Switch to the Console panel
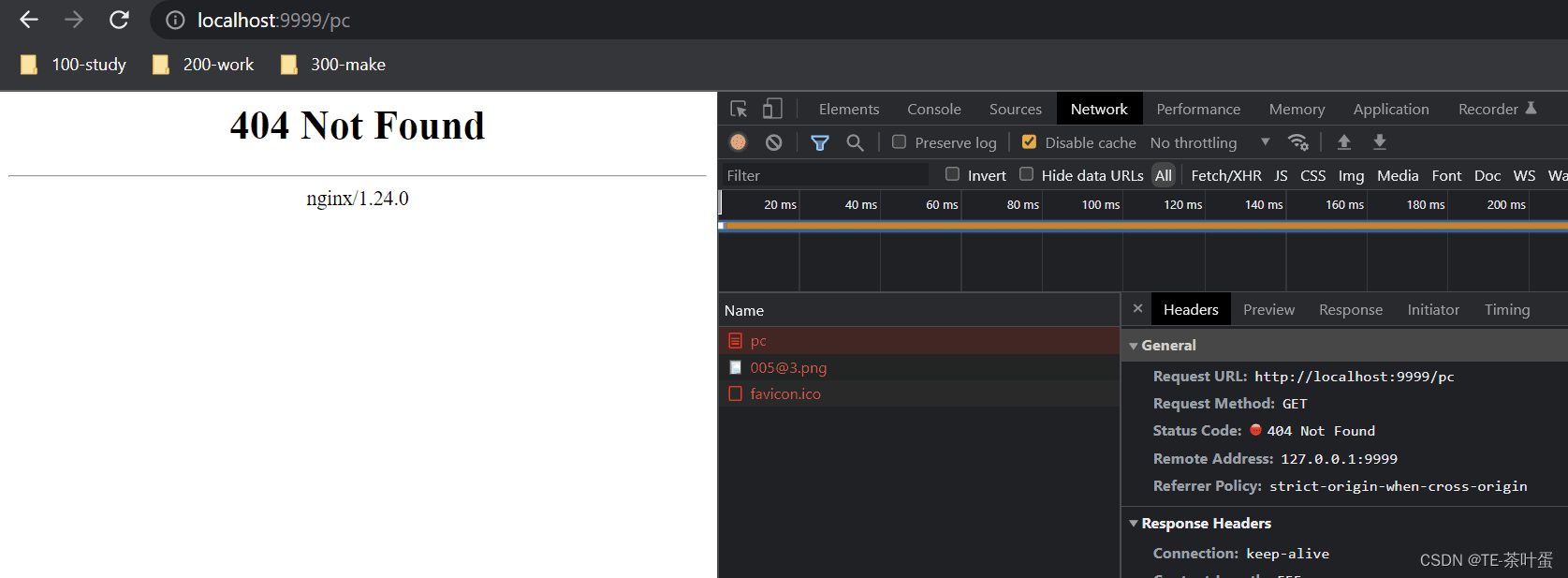1568x578 pixels. (934, 110)
